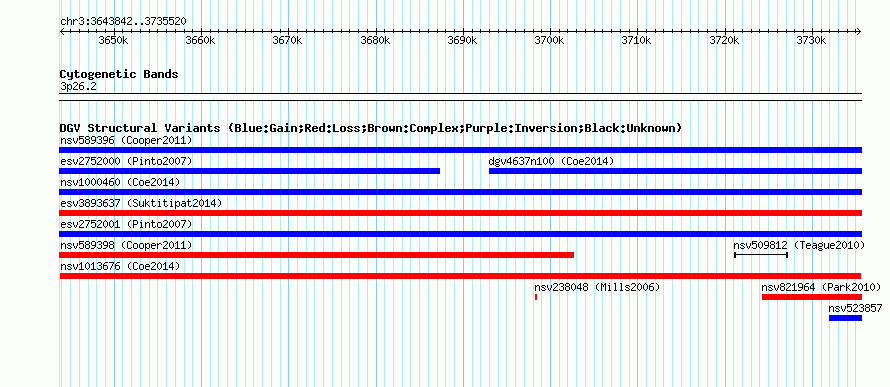Screen dimensions: 890x387
Task: Select the esv2752001 (Pinto2007) blue bar
Action: (x=460, y=234)
